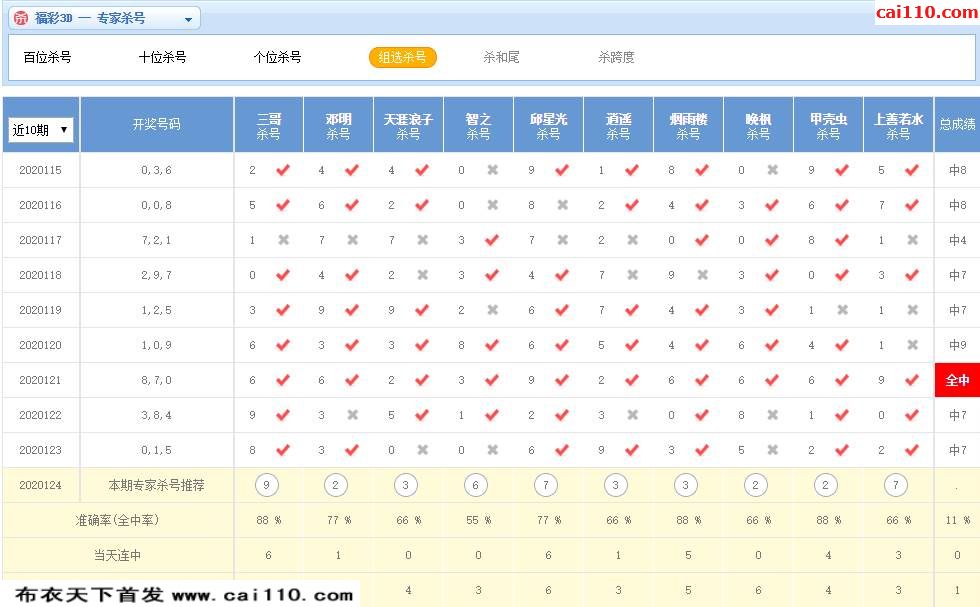Click the draw result 3, 8, 4
This screenshot has height=607, width=980.
[x=156, y=415]
